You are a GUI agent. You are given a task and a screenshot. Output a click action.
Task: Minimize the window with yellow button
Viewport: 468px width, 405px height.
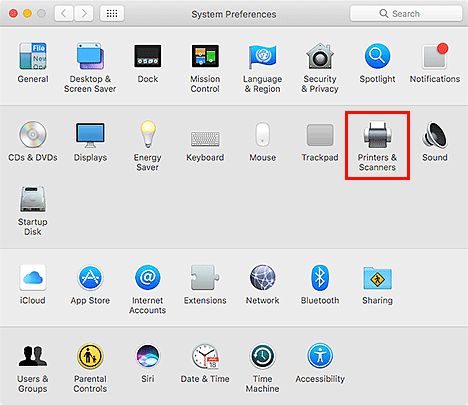[27, 14]
